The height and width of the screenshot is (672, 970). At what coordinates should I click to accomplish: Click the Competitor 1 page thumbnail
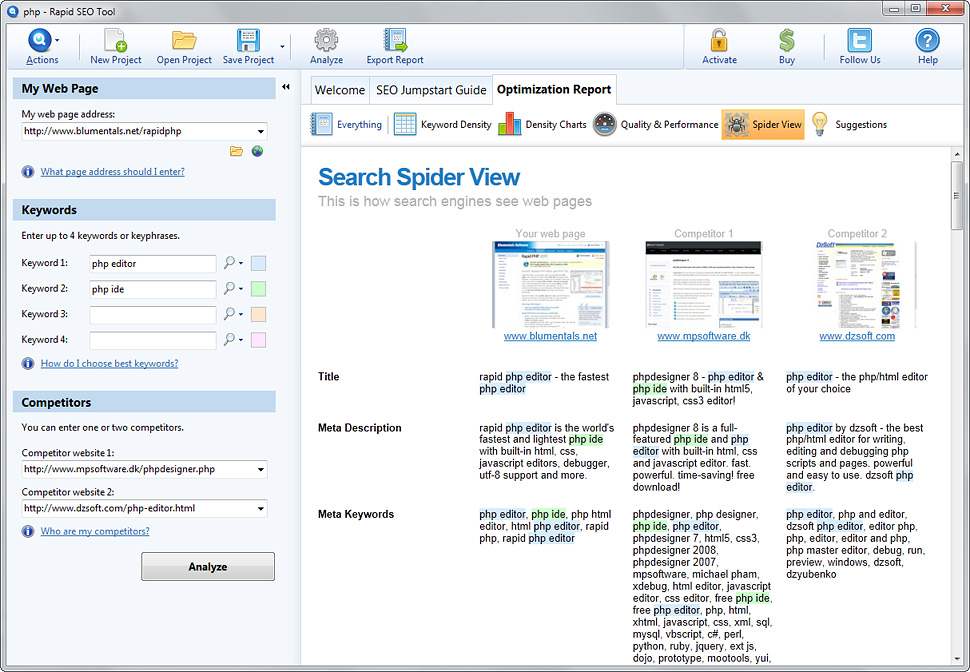tap(703, 285)
